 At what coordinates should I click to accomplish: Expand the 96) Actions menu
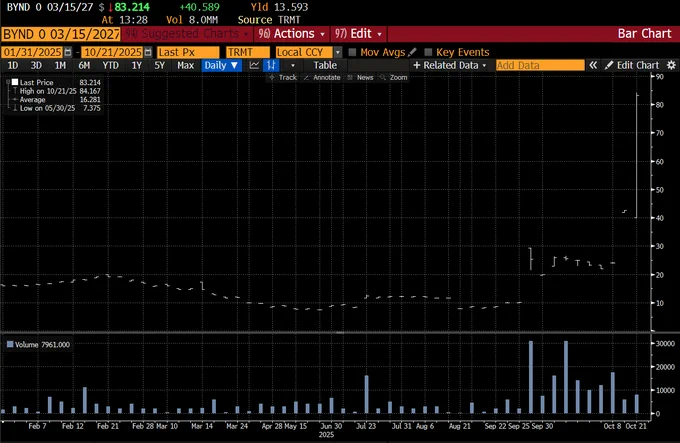tap(291, 34)
